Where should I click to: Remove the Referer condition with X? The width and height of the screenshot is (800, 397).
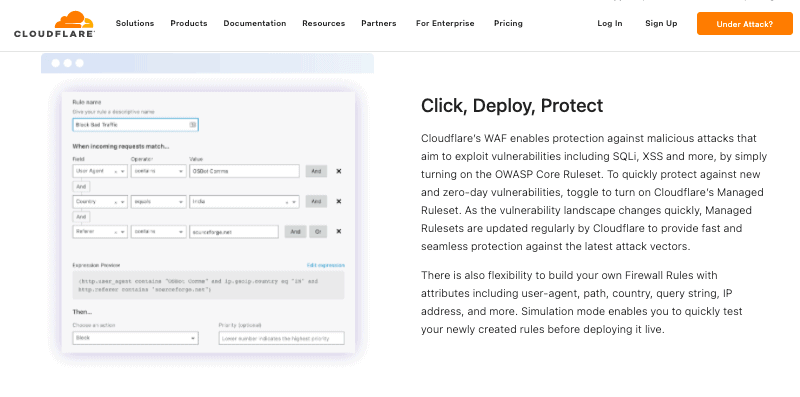point(338,232)
